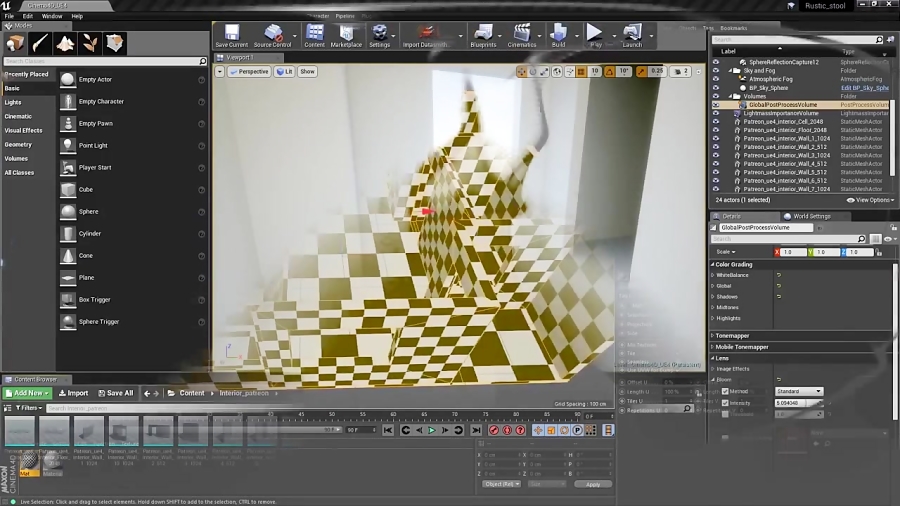Collapse the Color Grading section
The height and width of the screenshot is (506, 900).
pos(713,264)
